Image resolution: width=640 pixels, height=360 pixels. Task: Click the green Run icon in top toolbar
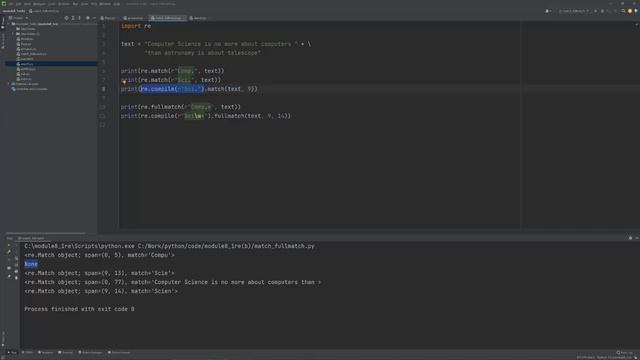pyautogui.click(x=596, y=11)
